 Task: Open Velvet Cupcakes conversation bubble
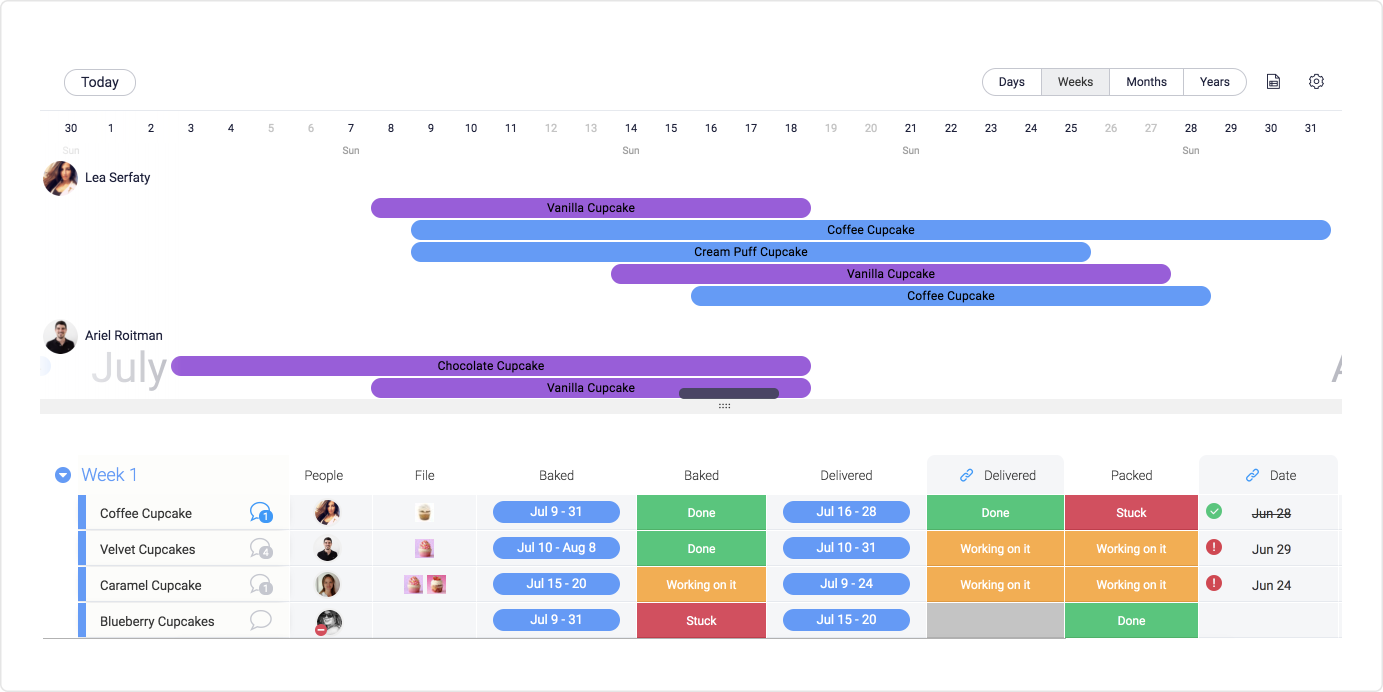(261, 549)
